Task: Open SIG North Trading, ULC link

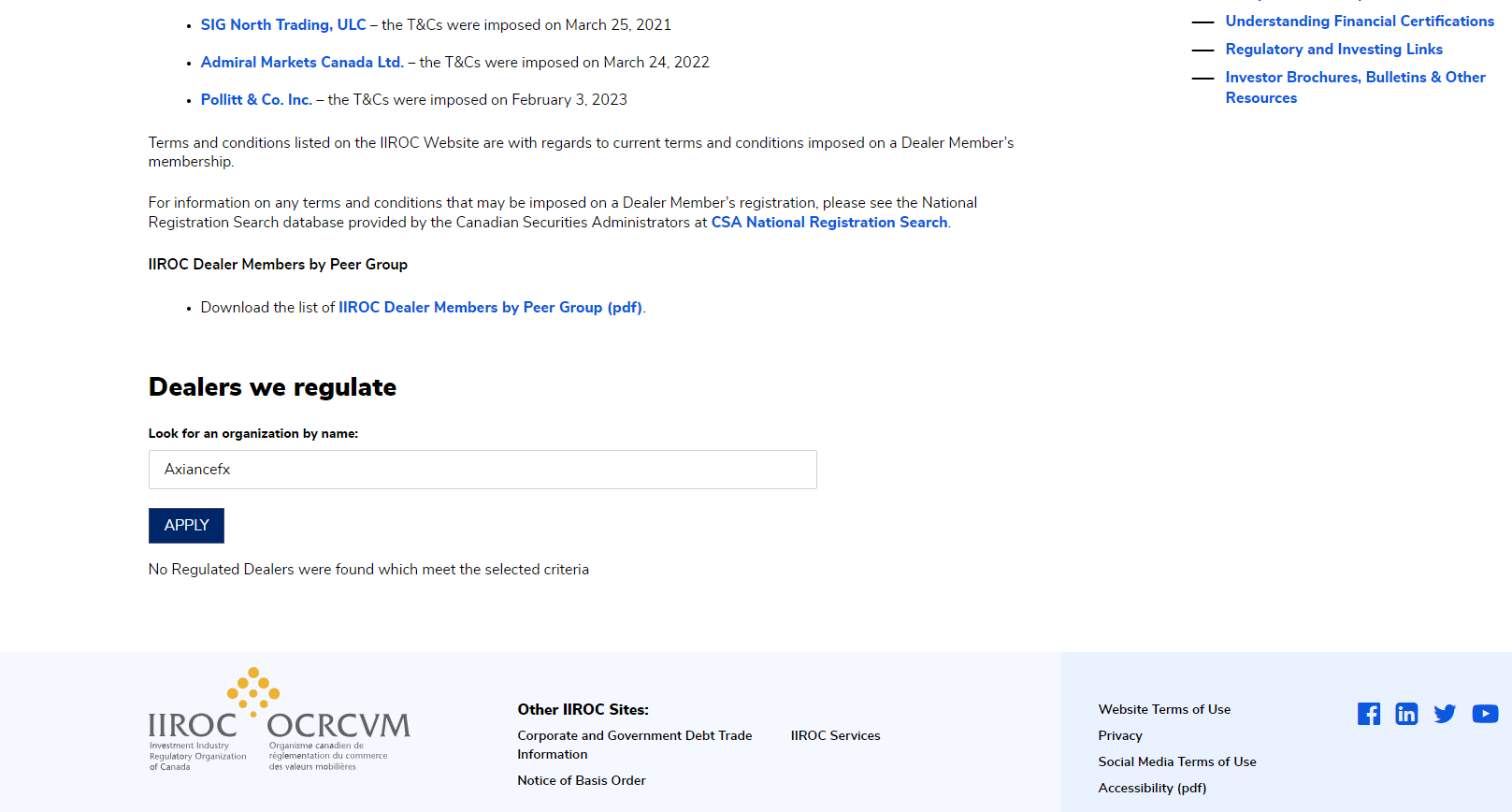Action: (283, 25)
